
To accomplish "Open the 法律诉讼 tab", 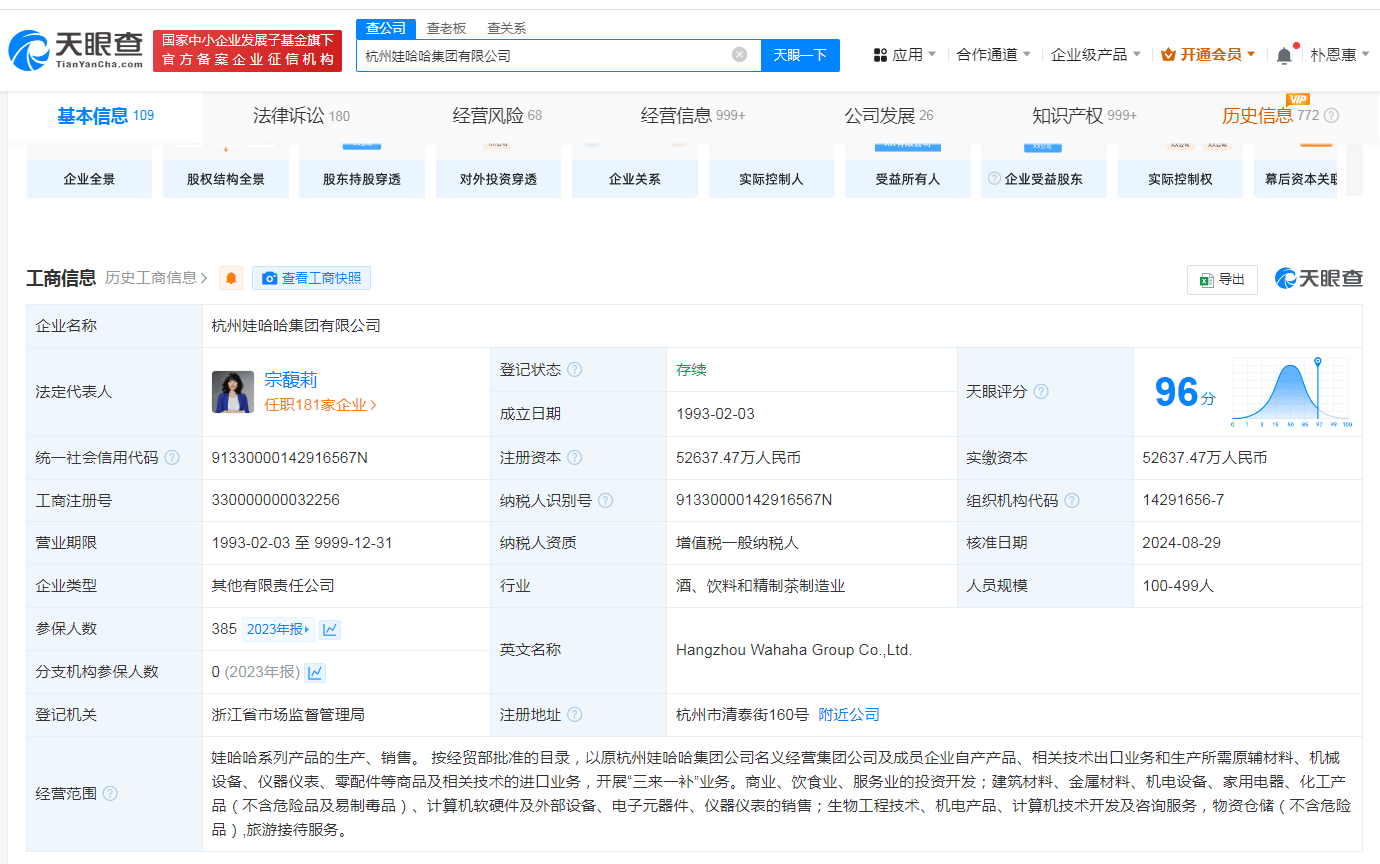I will (301, 116).
